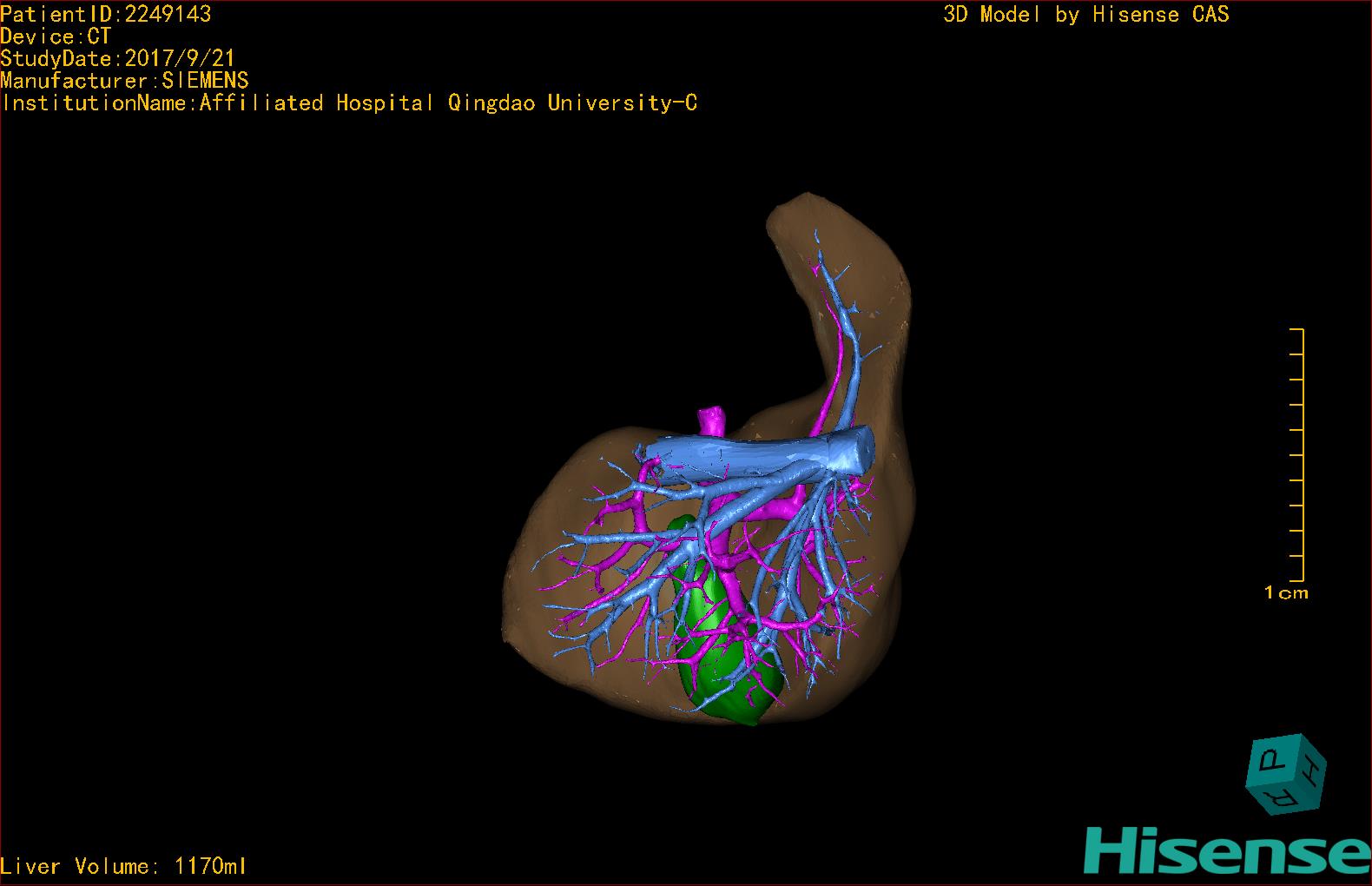Click the orientation cube in the corner
The height and width of the screenshot is (886, 1372).
tap(1286, 774)
